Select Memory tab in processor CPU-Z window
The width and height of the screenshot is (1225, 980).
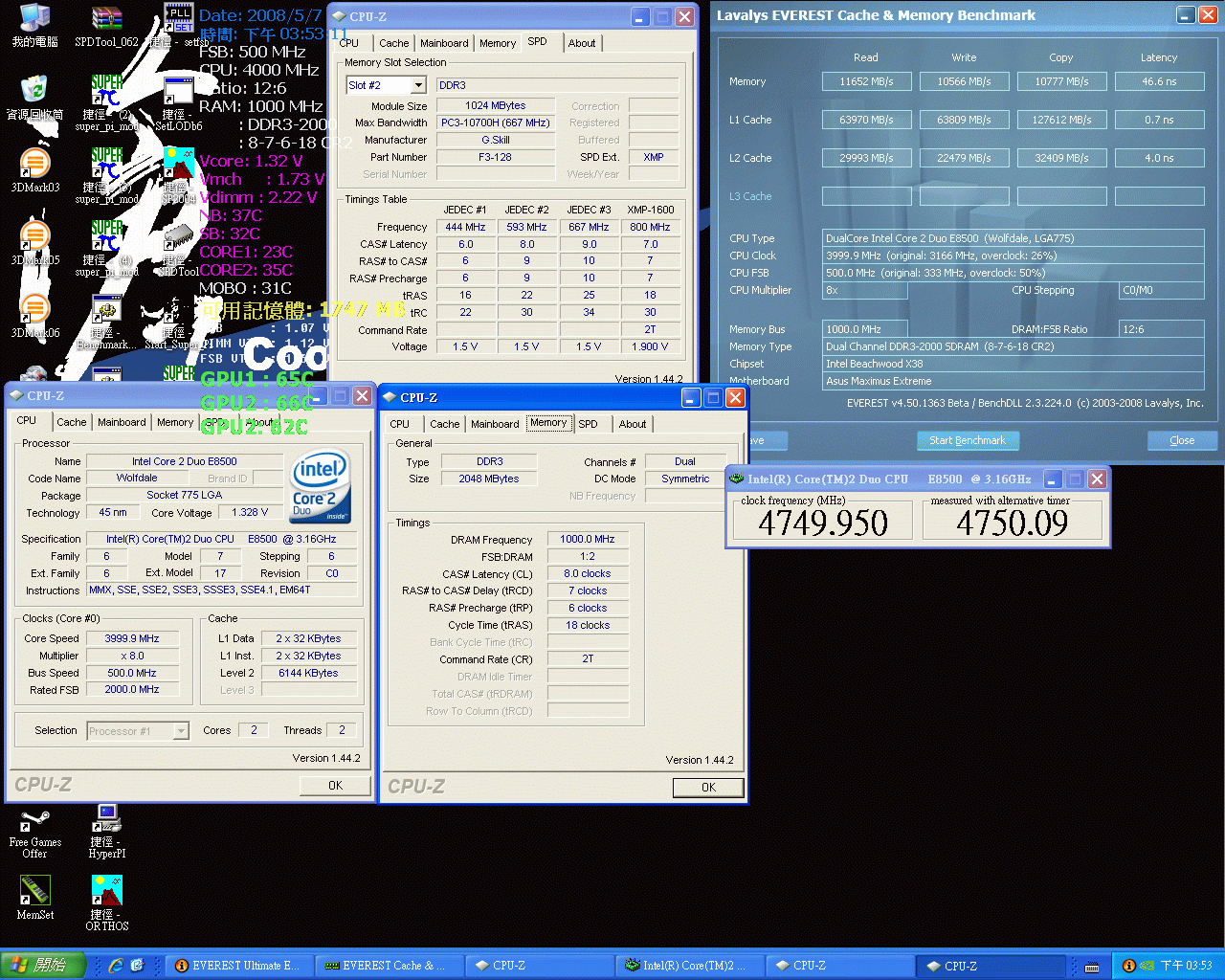pos(175,422)
